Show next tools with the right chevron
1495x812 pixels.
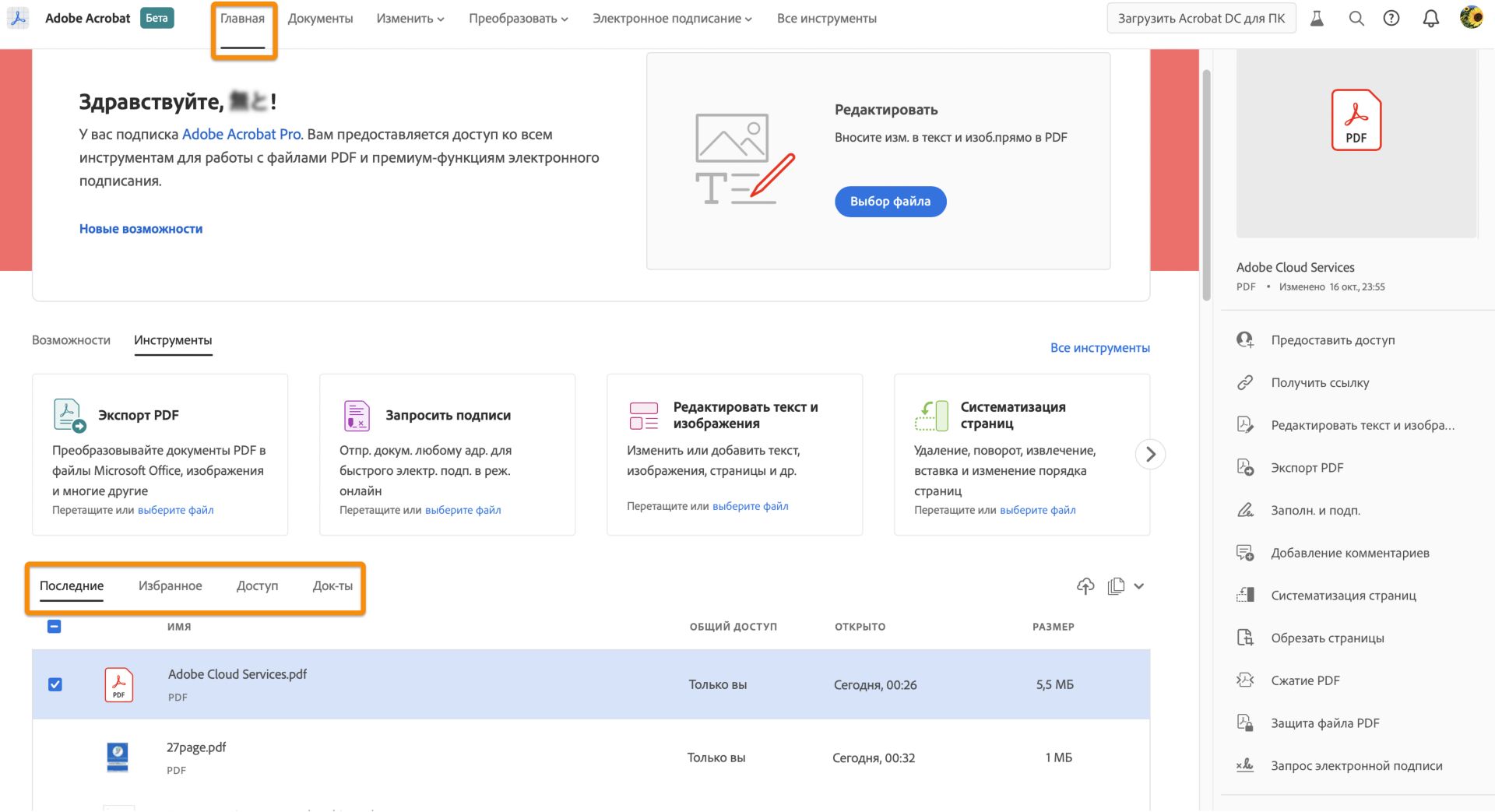pyautogui.click(x=1150, y=454)
